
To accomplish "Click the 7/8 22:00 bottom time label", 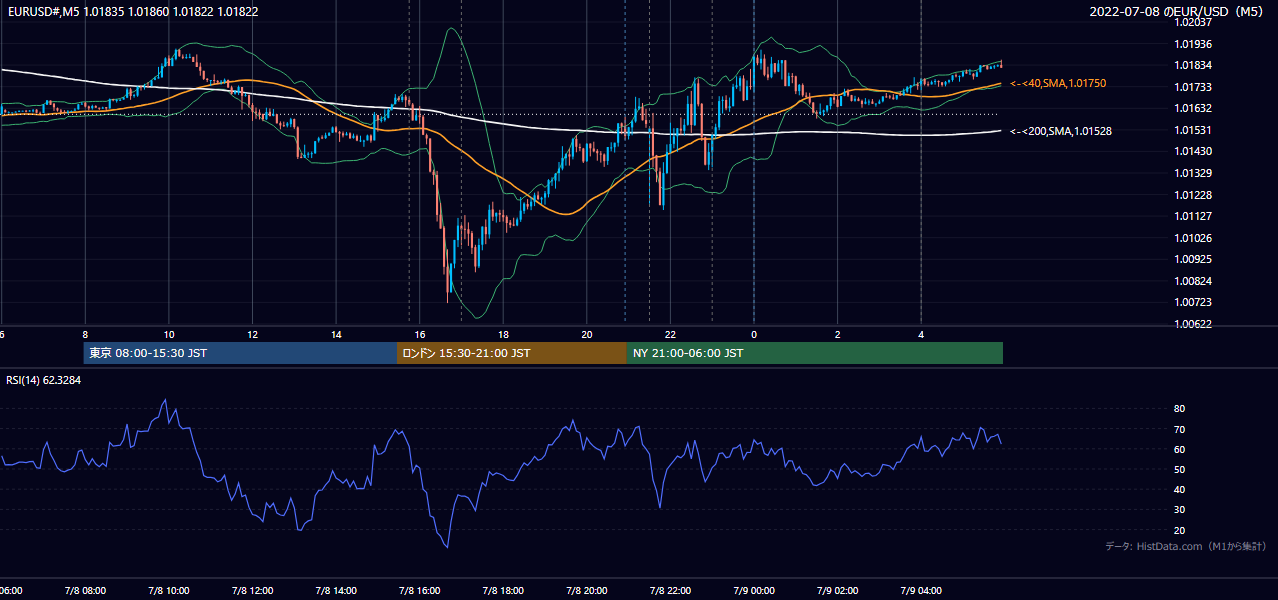I will click(670, 591).
